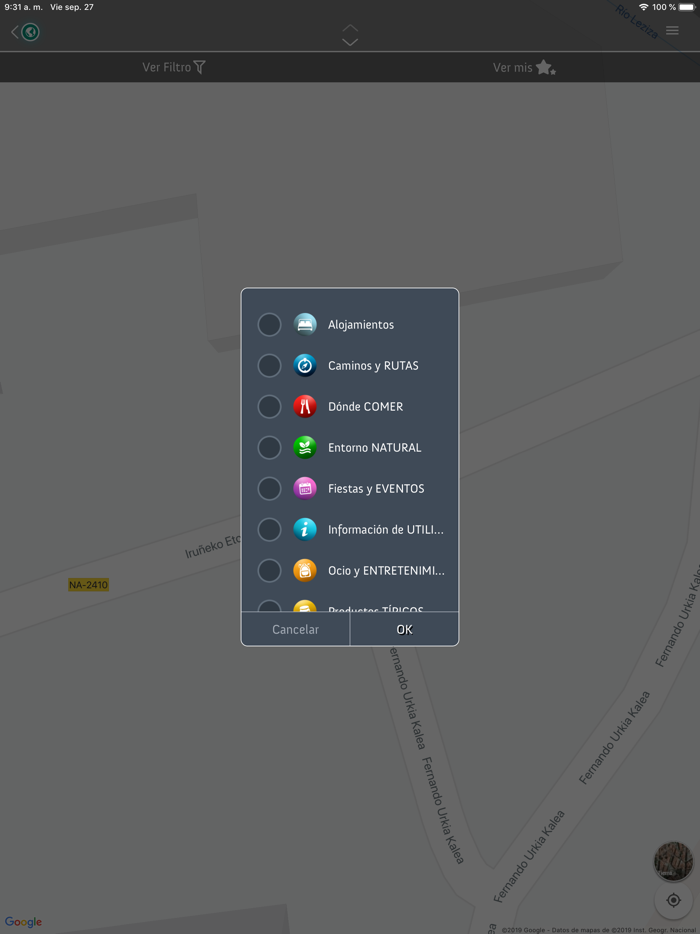Image resolution: width=700 pixels, height=934 pixels.
Task: Select the Dónde COMER radio button
Action: coord(269,407)
